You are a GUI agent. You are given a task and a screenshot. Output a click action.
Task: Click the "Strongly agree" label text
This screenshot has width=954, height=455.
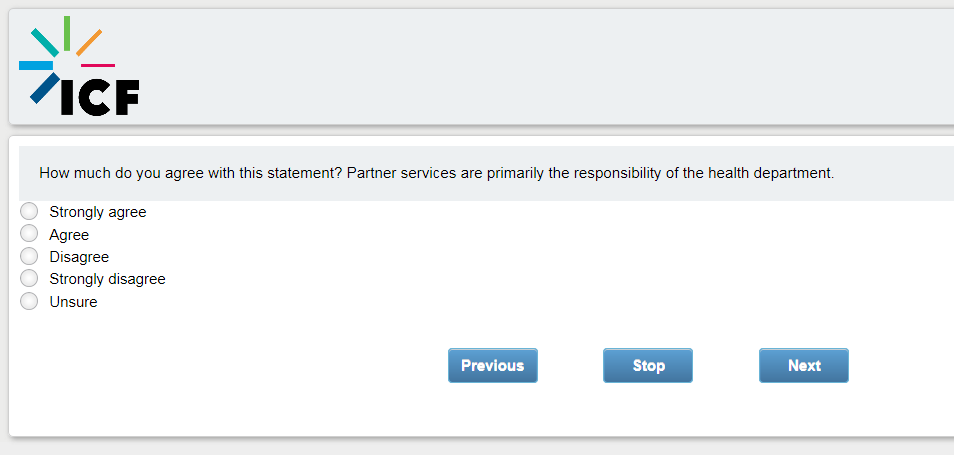[98, 212]
